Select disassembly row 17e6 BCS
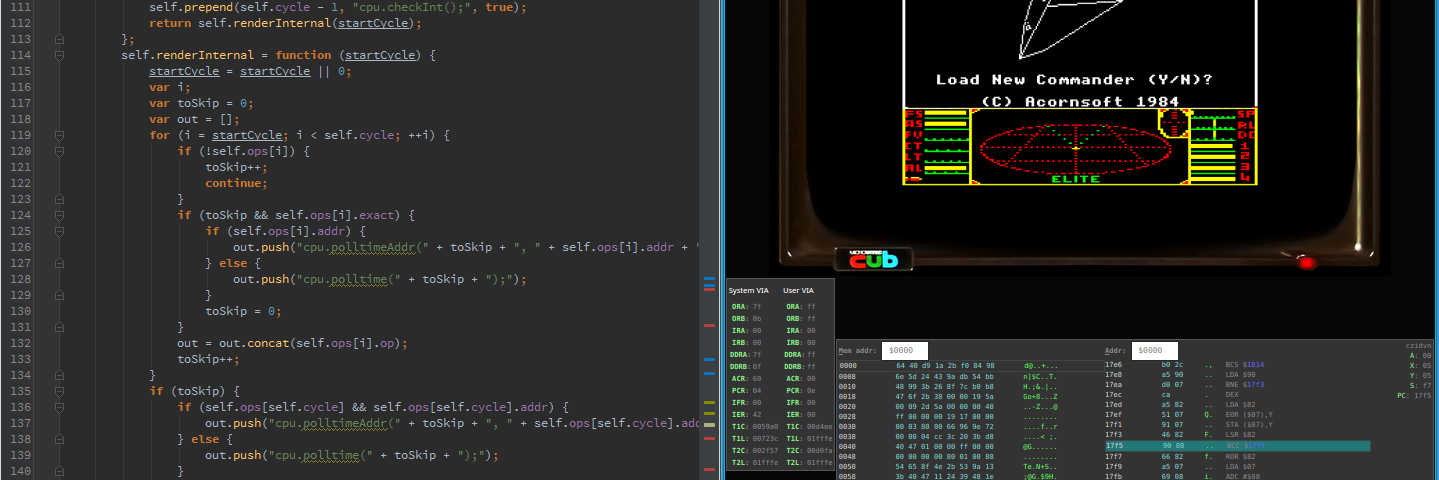 pos(1237,366)
